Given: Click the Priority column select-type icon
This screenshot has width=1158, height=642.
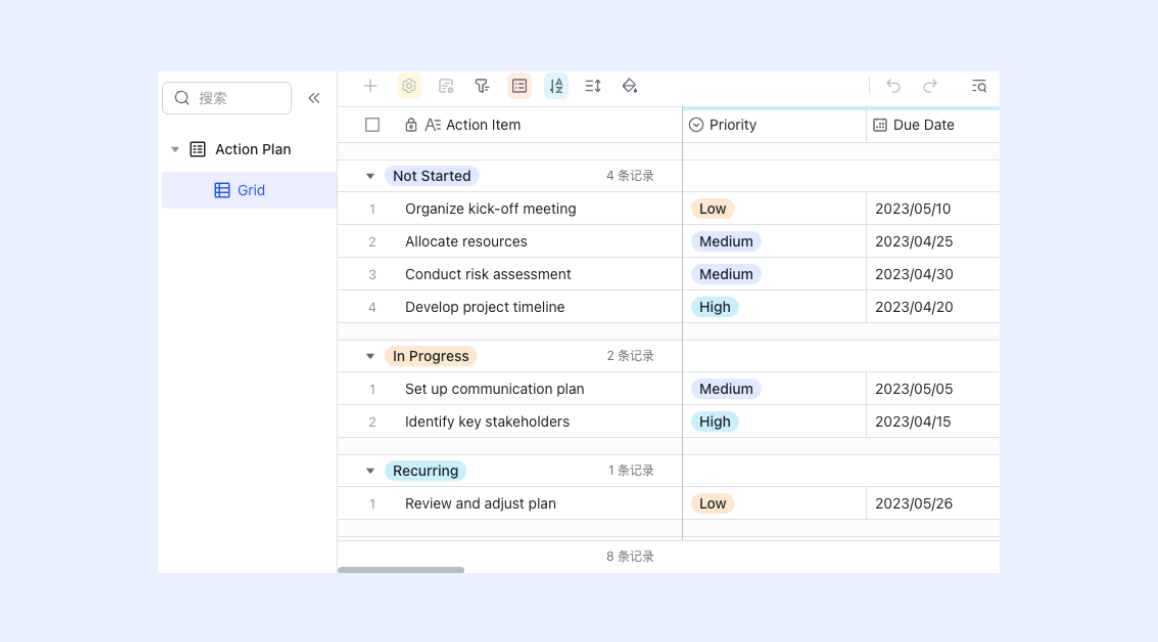Looking at the screenshot, I should (696, 125).
